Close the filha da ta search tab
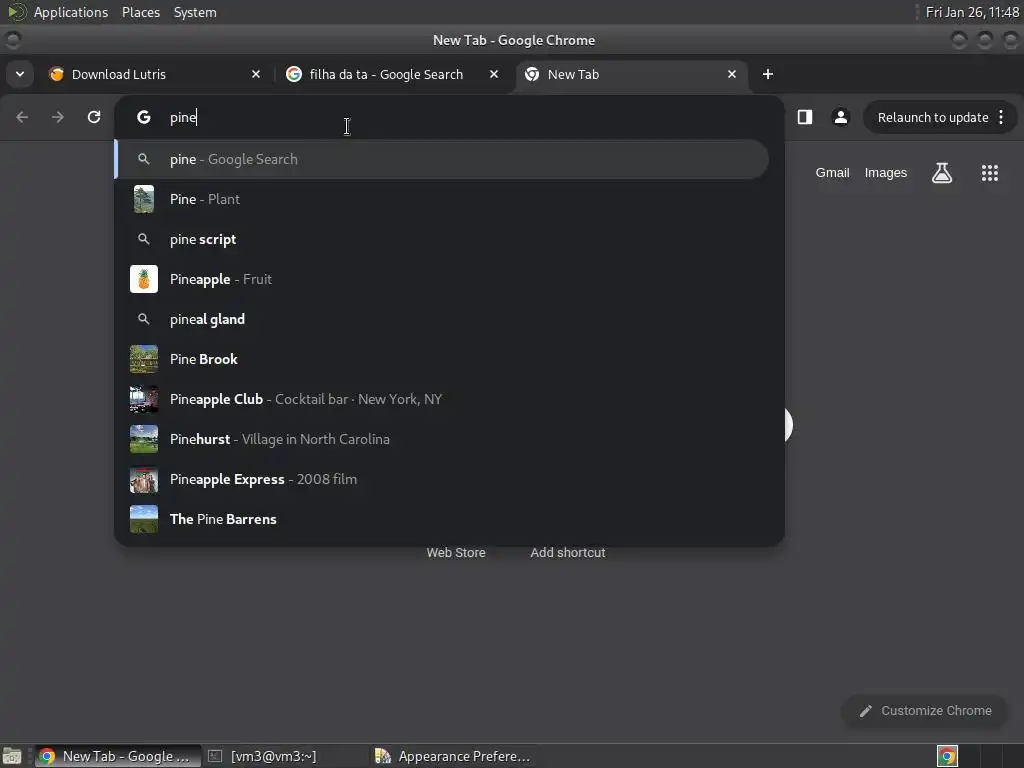 point(494,74)
